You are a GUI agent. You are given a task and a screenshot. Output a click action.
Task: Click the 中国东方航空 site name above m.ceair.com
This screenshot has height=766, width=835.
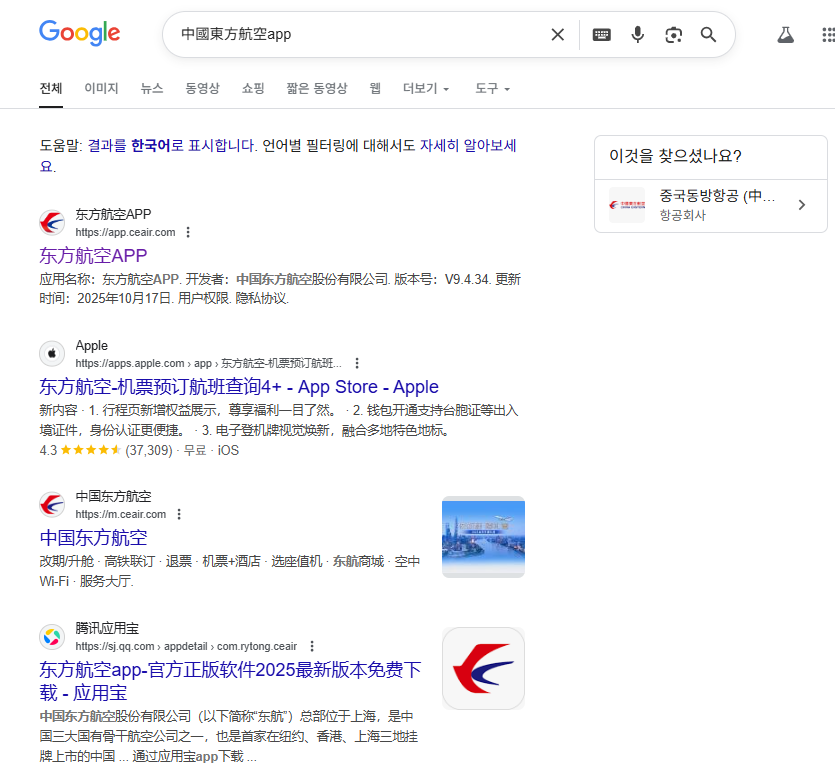[x=113, y=496]
